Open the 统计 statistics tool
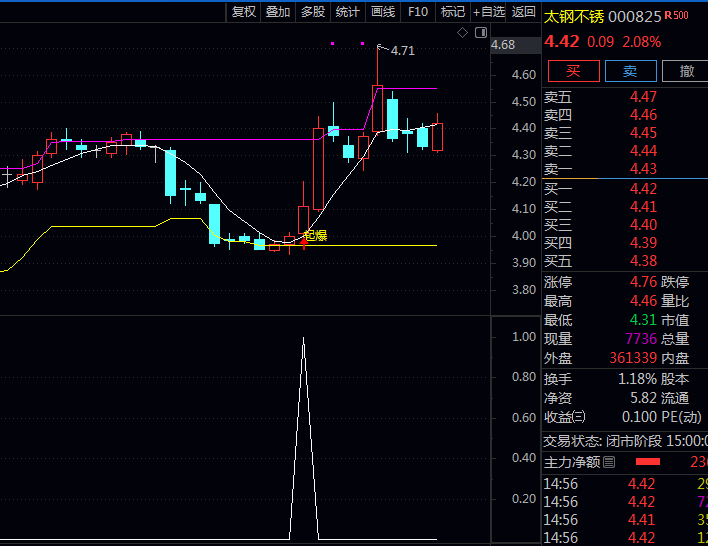 point(348,12)
